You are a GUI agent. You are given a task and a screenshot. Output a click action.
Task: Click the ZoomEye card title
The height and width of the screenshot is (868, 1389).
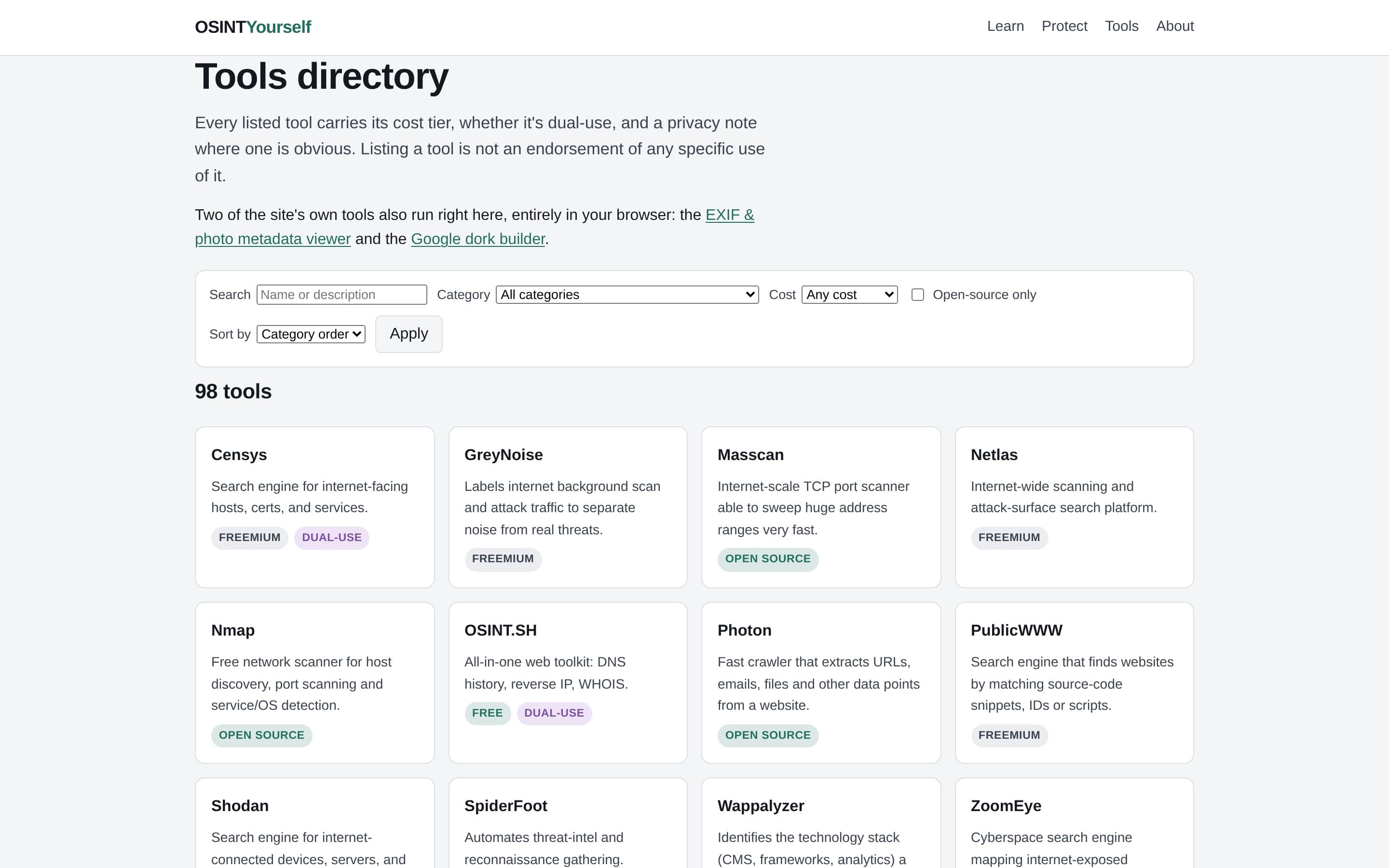(x=1006, y=806)
